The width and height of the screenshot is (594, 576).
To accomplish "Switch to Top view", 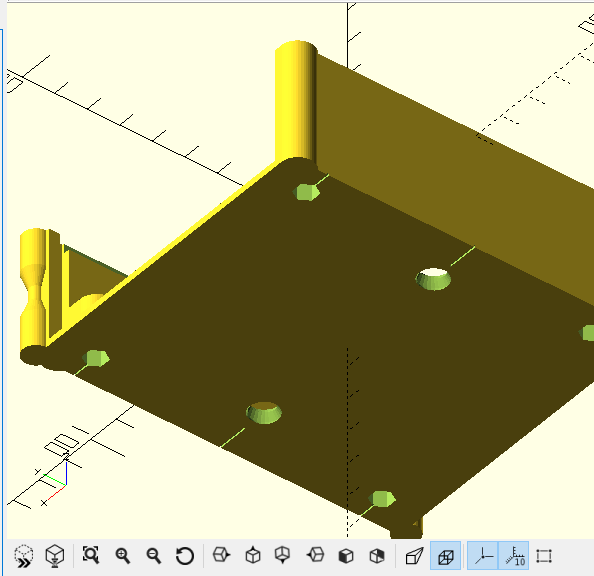I will click(x=253, y=555).
